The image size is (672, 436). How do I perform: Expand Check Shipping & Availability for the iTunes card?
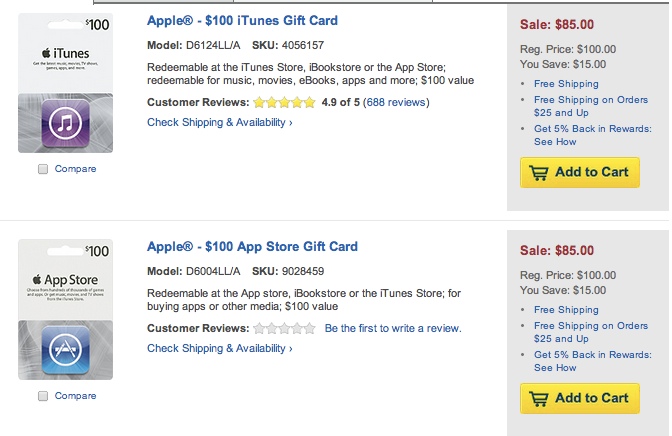tap(220, 122)
